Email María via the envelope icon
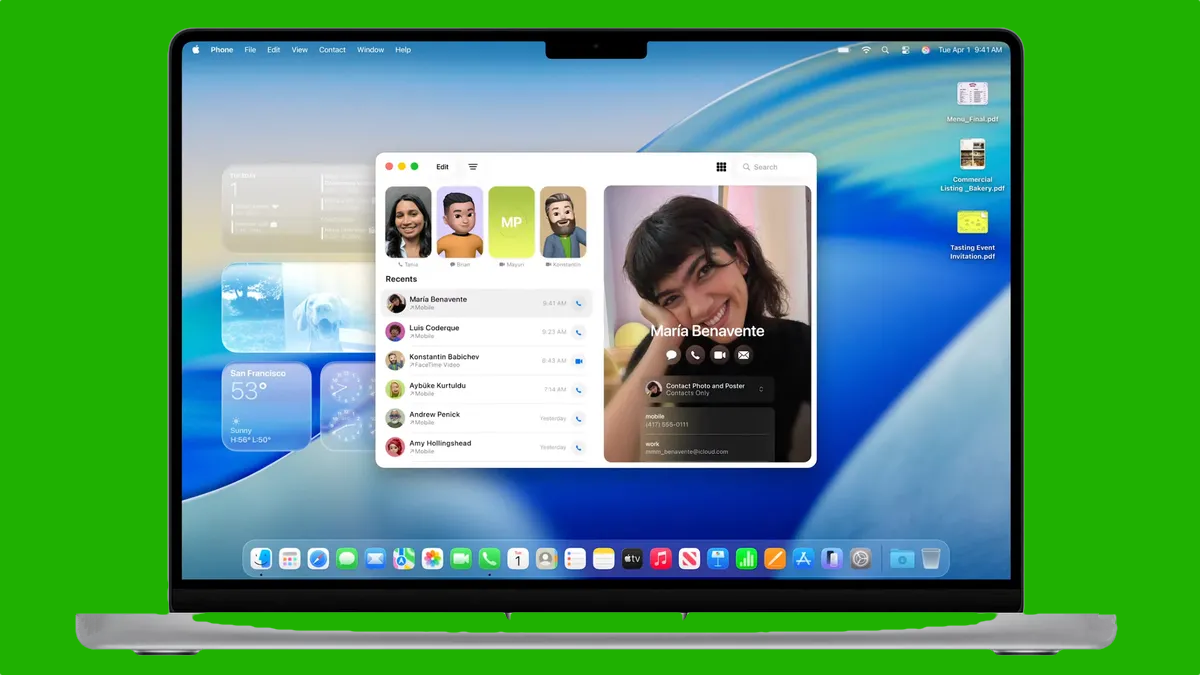 (743, 355)
